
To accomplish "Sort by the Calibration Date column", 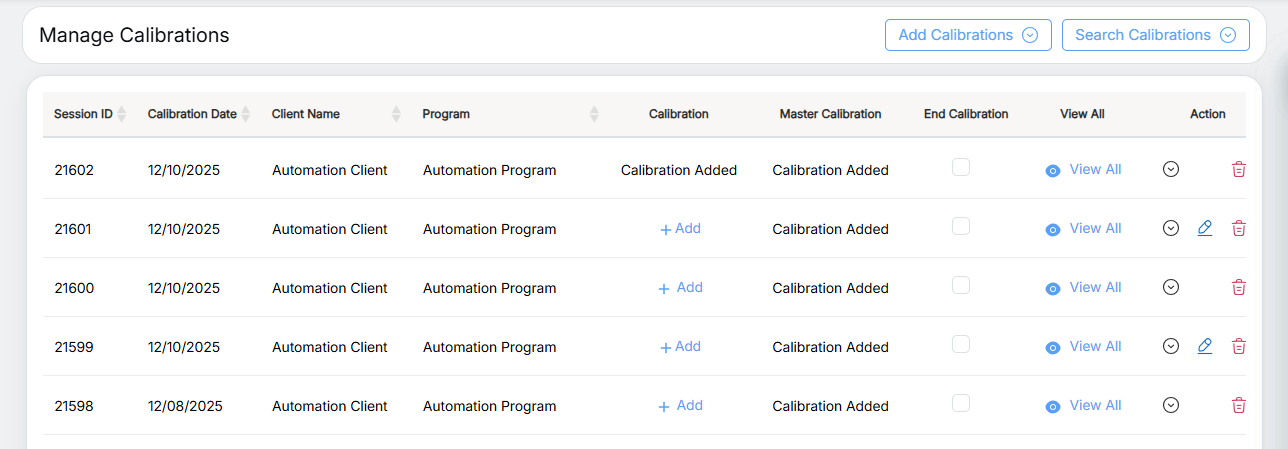I will click(x=246, y=114).
